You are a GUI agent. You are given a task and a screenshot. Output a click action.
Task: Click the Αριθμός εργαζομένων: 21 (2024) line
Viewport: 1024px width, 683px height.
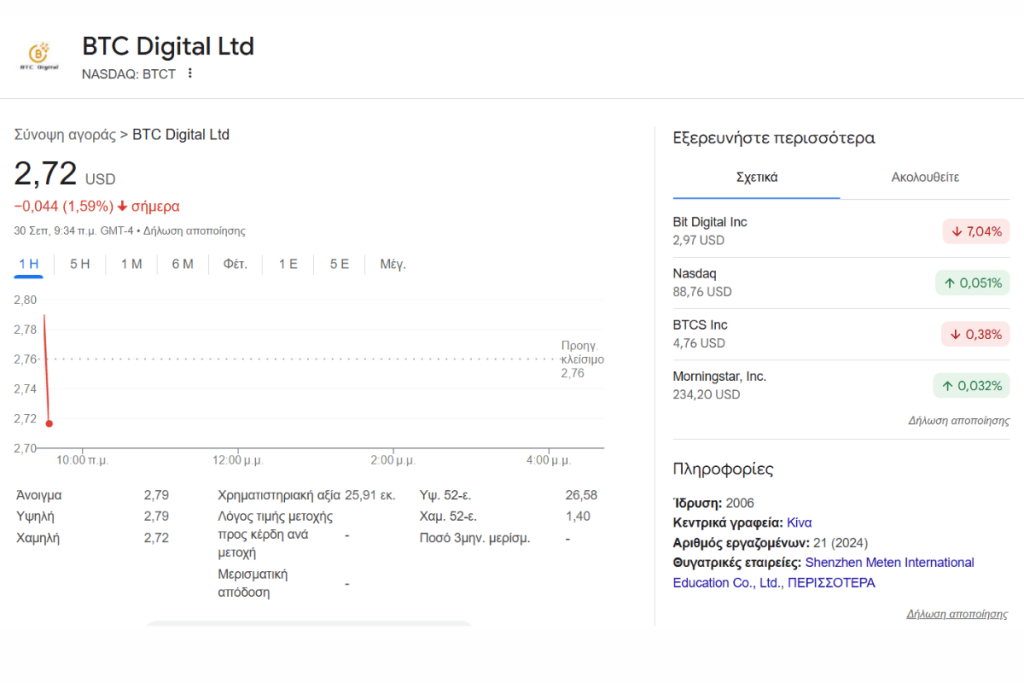[x=770, y=543]
